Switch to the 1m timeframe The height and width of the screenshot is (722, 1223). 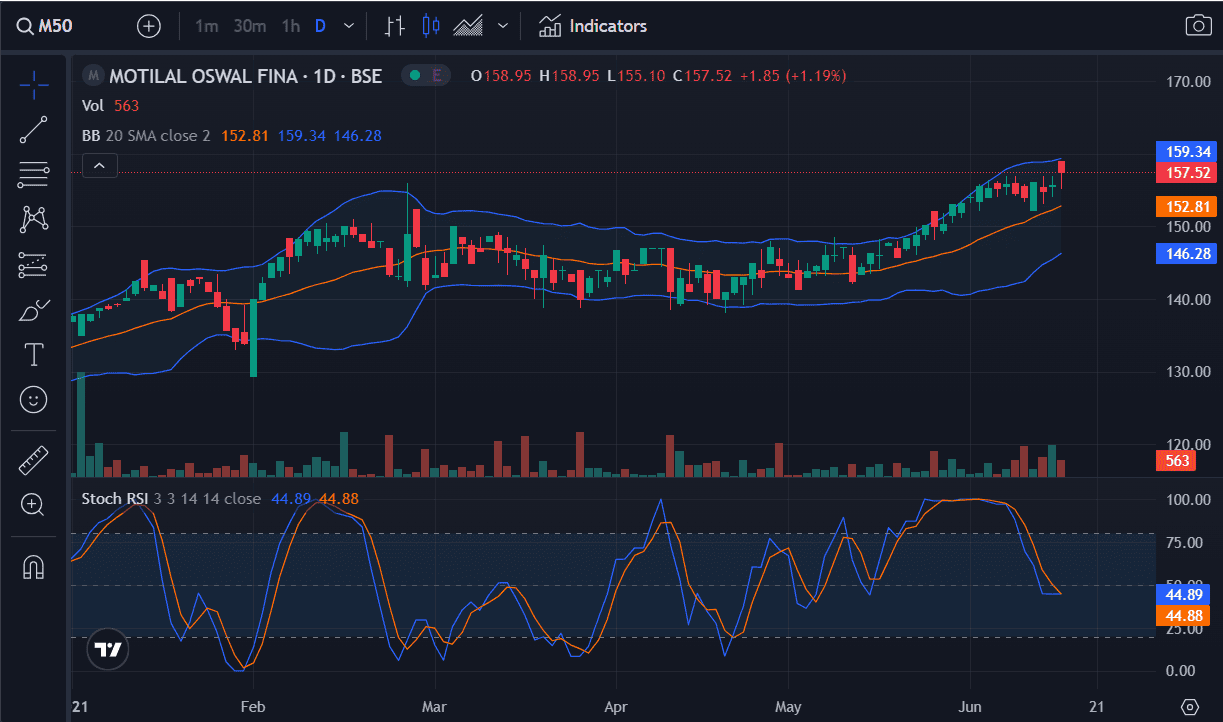click(206, 26)
